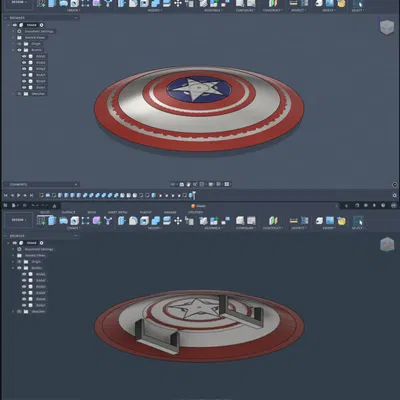Toggle visibility of first body in upper browser
400x400 pixels.
click(x=24, y=56)
